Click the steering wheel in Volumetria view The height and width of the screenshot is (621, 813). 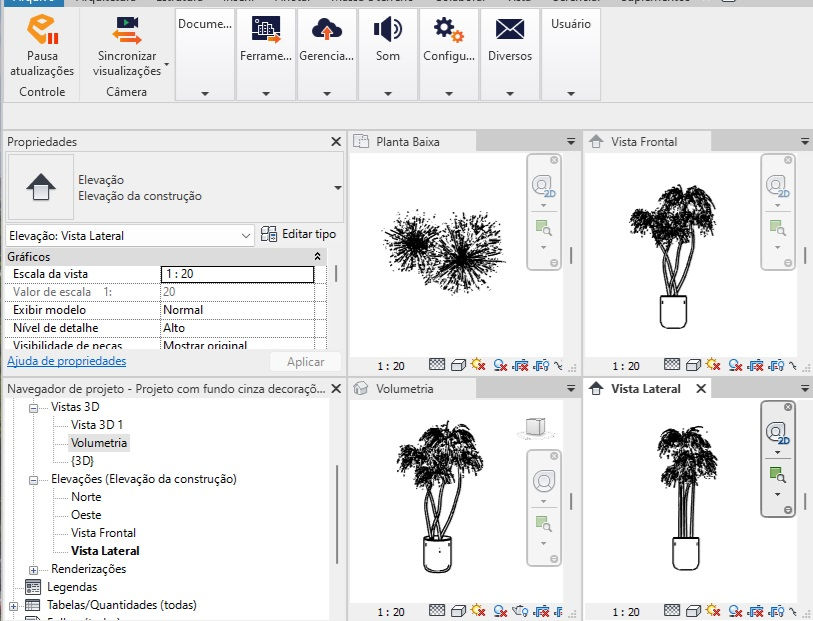coord(543,481)
